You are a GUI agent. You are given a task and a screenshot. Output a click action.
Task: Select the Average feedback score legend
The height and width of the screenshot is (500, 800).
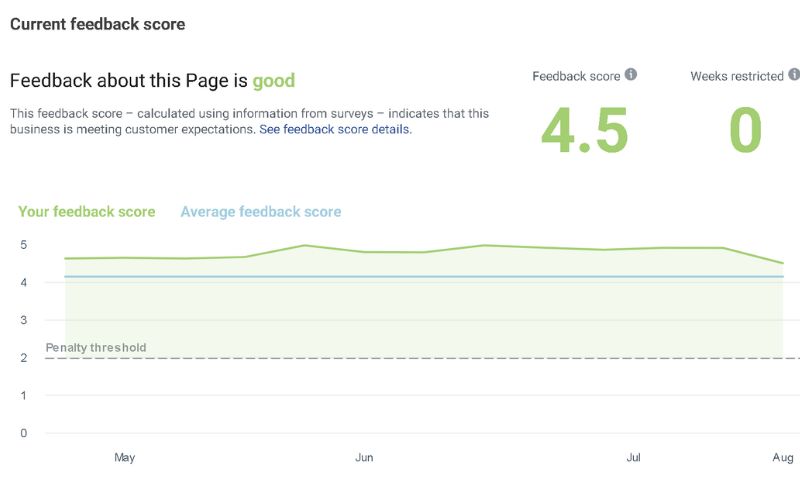pos(261,212)
